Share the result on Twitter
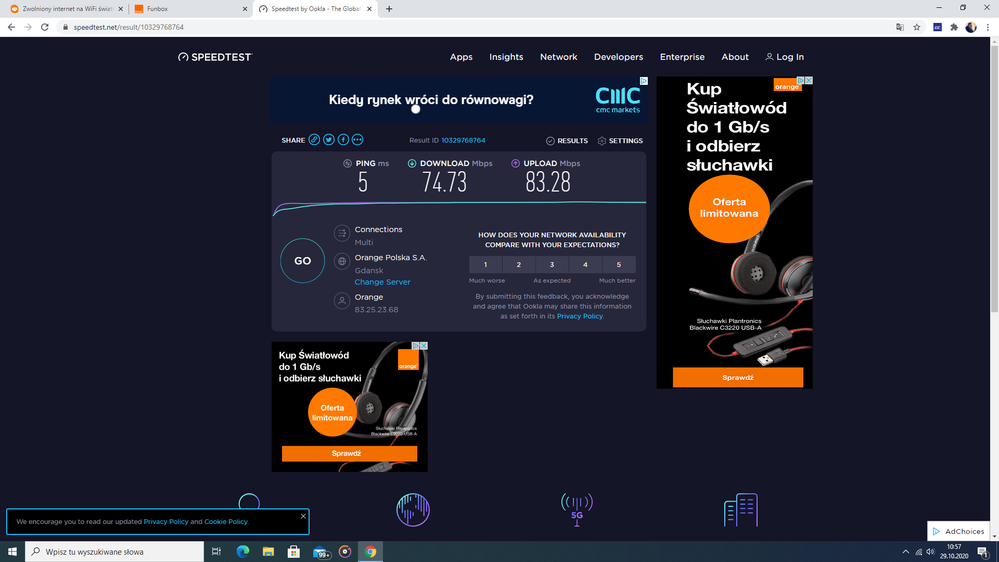This screenshot has width=999, height=562. point(328,140)
